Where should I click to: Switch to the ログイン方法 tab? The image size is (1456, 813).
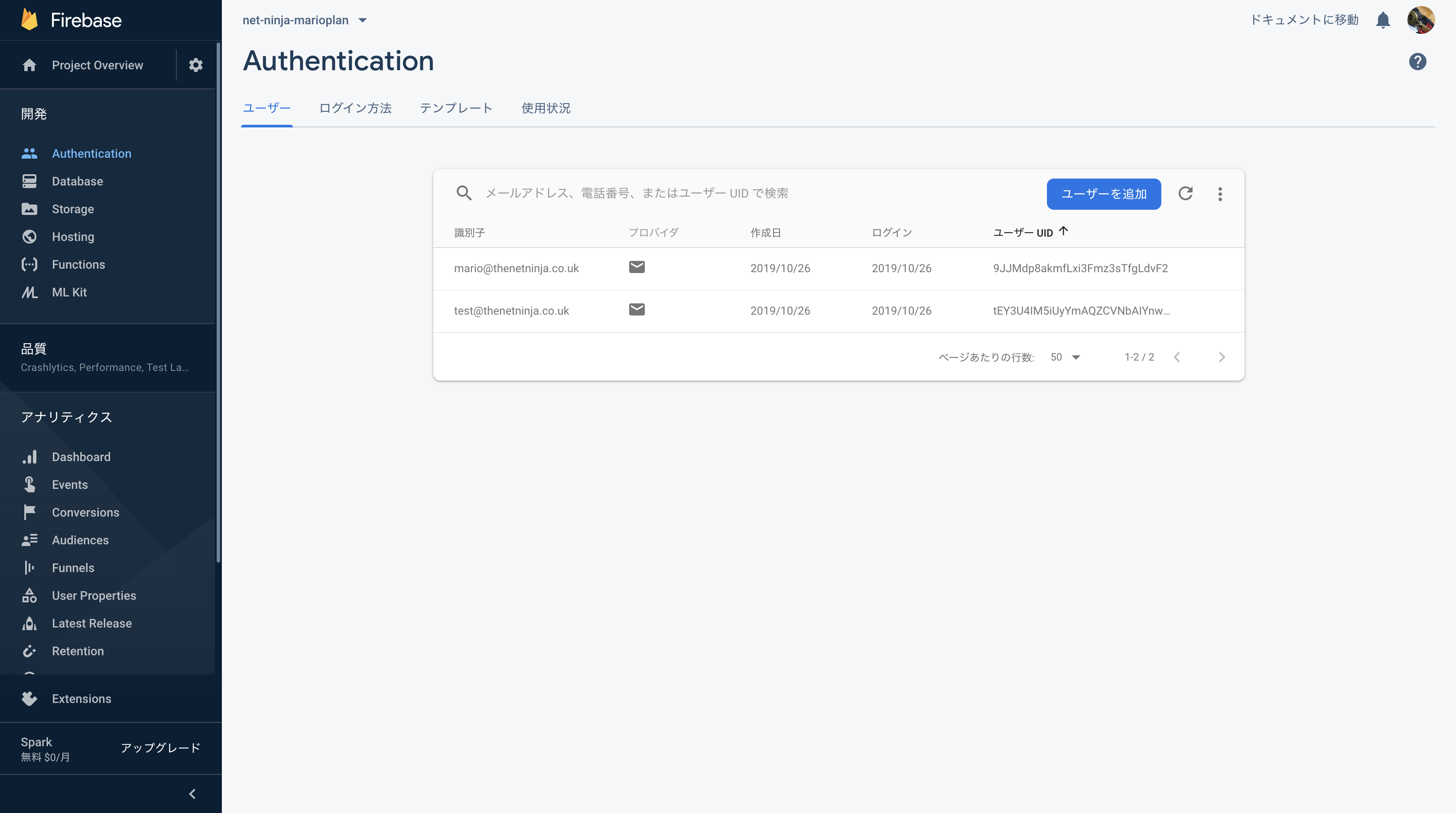355,108
